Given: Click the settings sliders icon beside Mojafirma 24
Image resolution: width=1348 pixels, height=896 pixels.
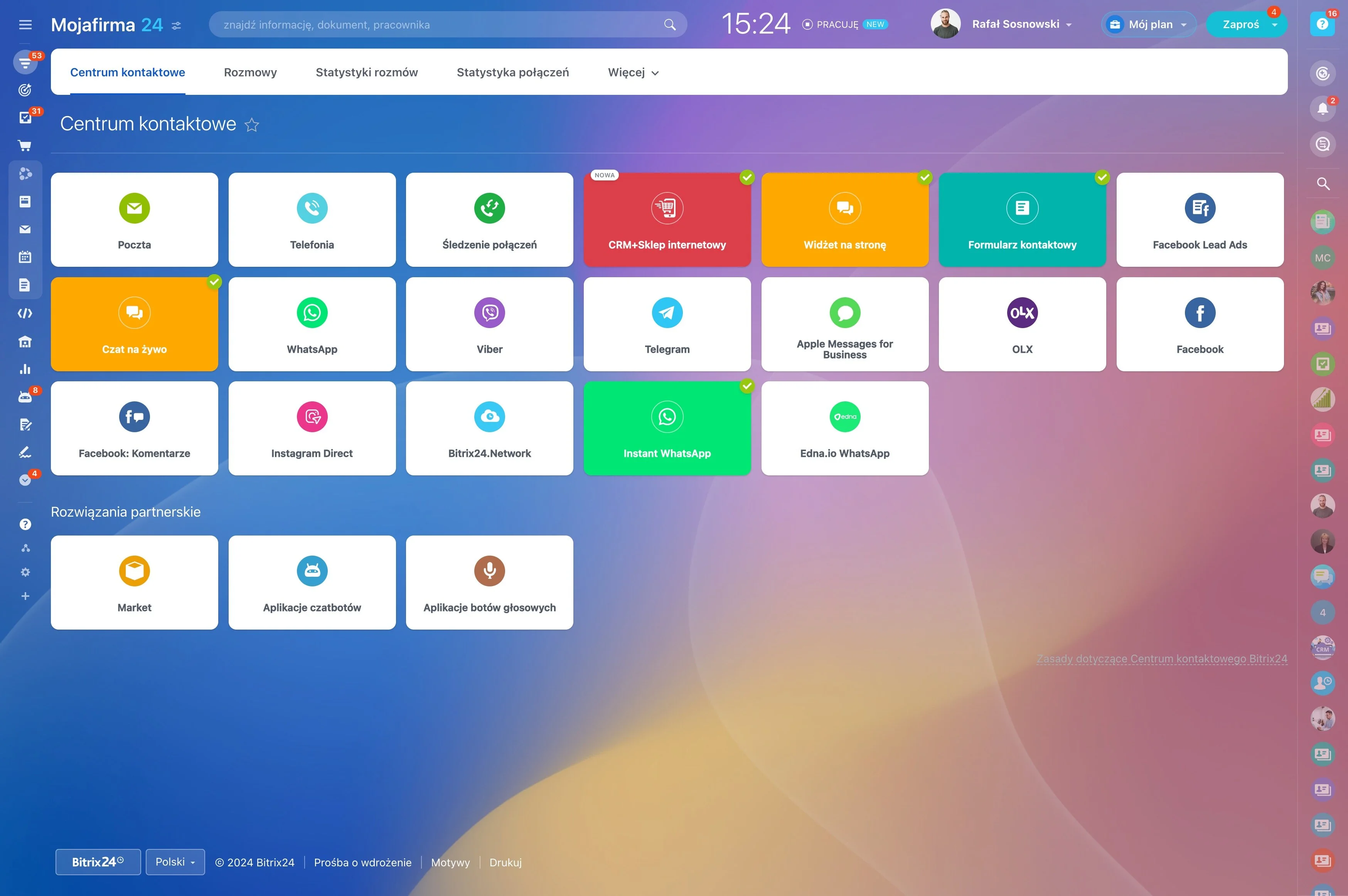Looking at the screenshot, I should pyautogui.click(x=177, y=25).
